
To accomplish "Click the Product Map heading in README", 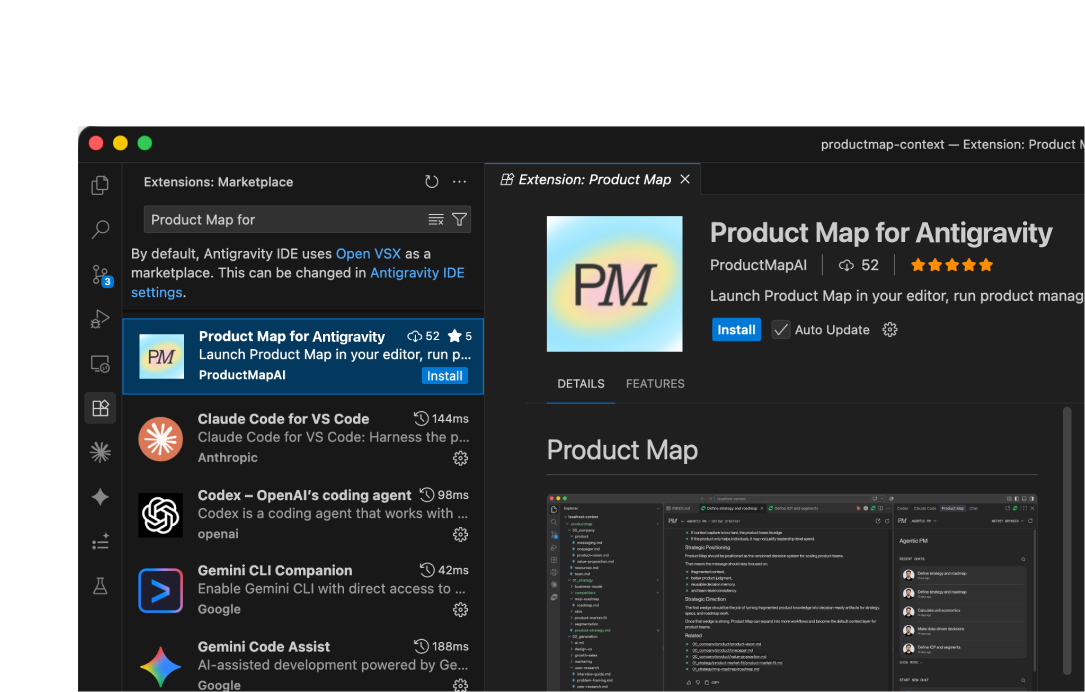I will [x=622, y=450].
